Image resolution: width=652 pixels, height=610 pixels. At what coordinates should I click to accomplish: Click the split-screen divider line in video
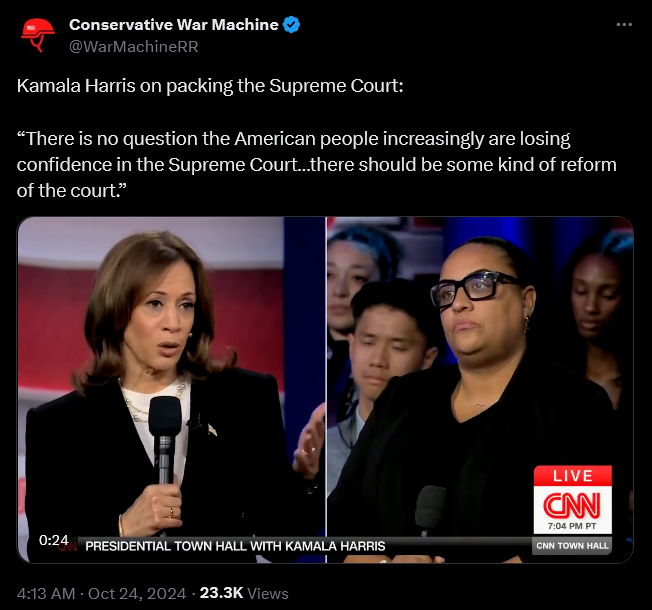pyautogui.click(x=326, y=390)
